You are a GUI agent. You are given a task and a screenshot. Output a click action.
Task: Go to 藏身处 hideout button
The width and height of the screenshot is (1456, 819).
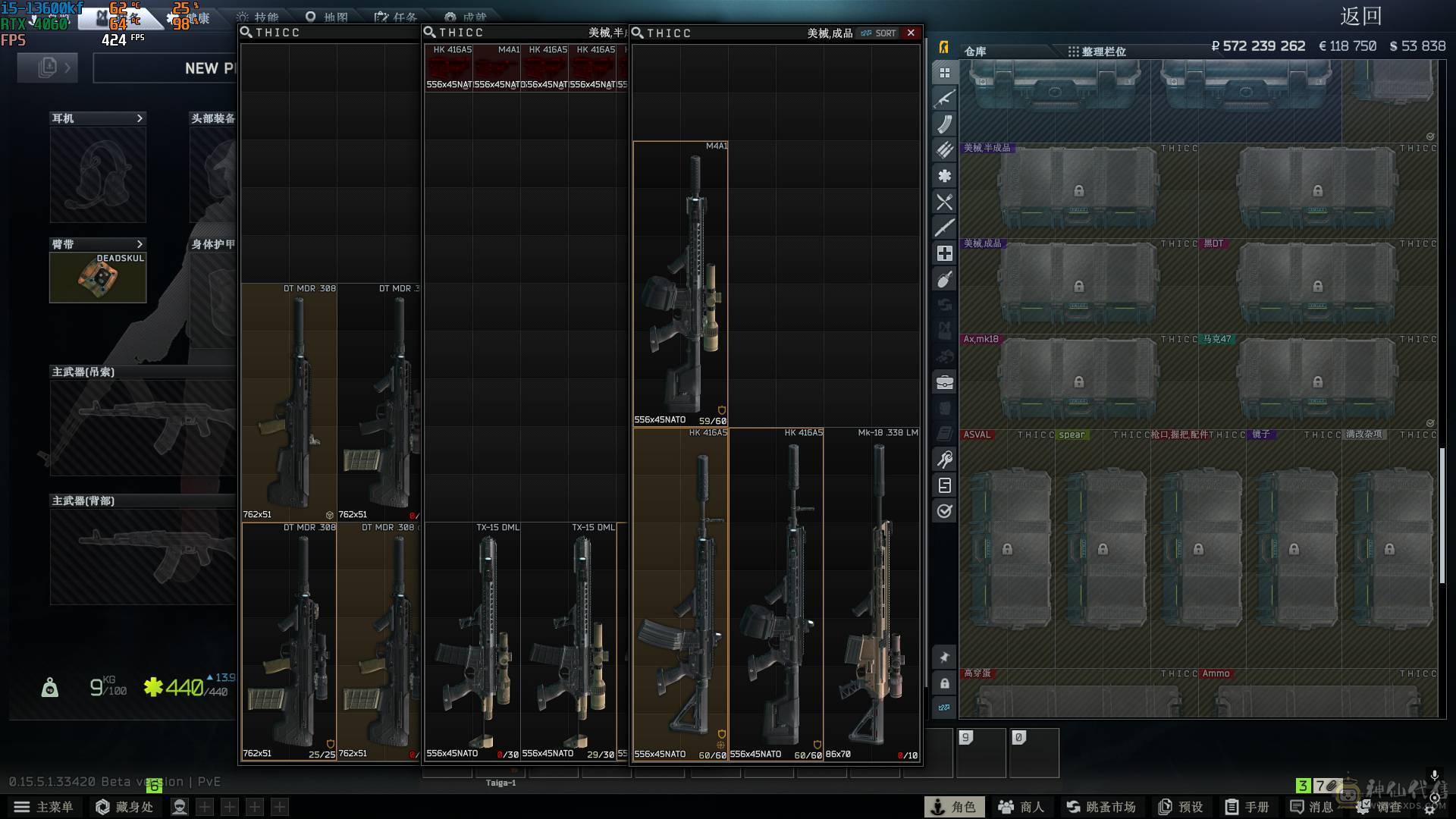pos(125,807)
